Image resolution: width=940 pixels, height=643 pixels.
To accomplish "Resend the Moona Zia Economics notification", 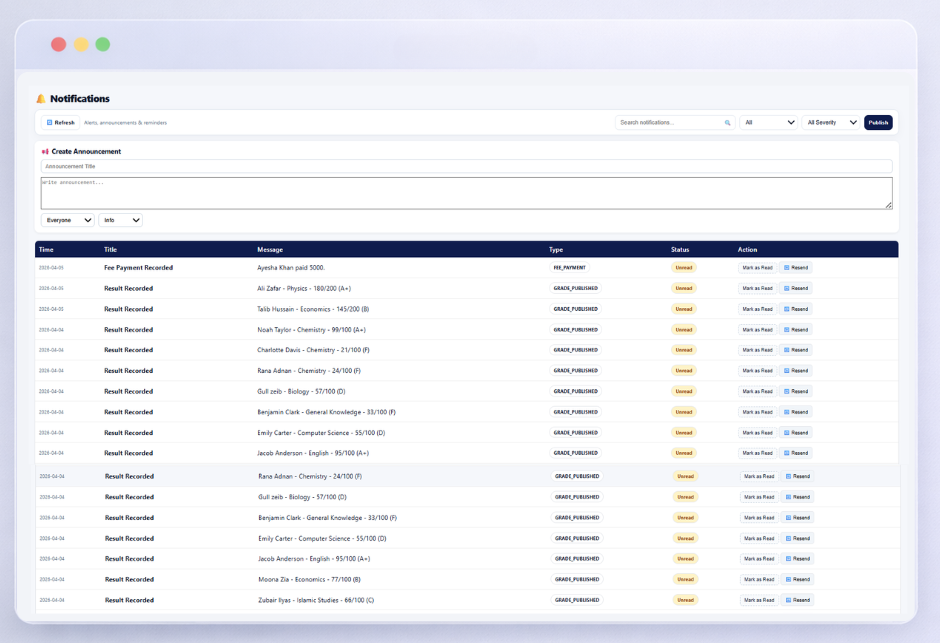I will (x=798, y=579).
